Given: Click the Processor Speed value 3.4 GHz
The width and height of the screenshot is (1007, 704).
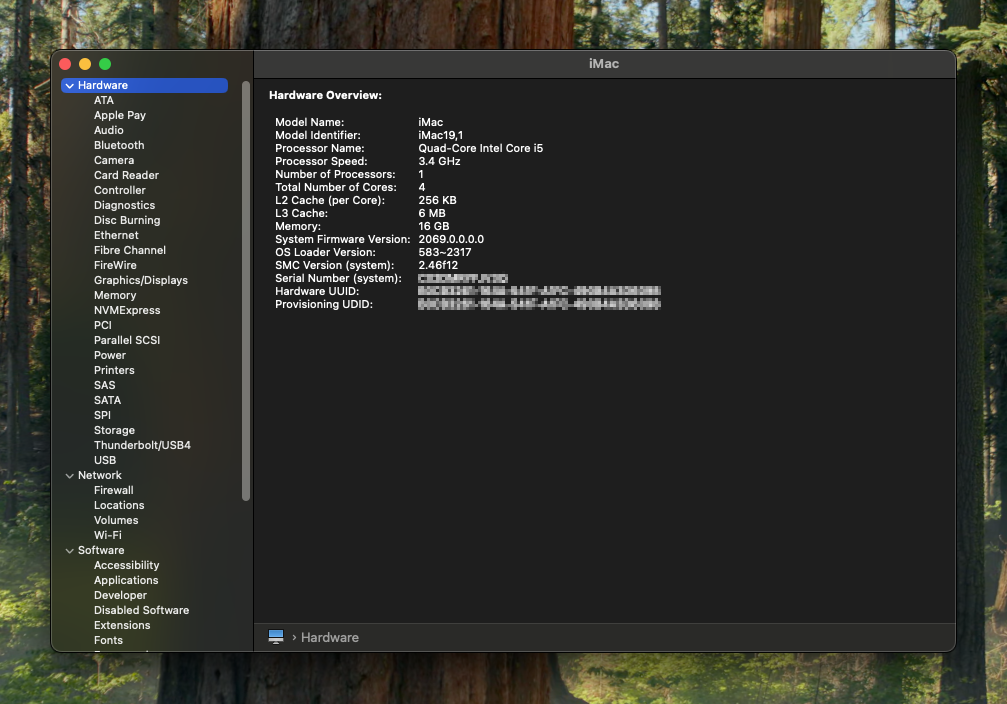Looking at the screenshot, I should coord(439,161).
